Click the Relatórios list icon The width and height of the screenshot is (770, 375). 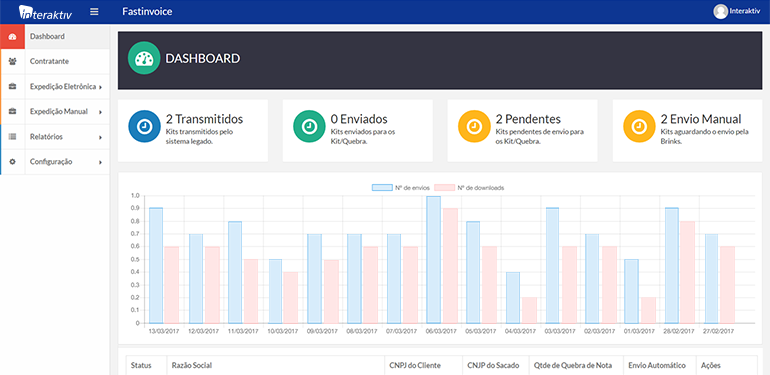[x=13, y=136]
